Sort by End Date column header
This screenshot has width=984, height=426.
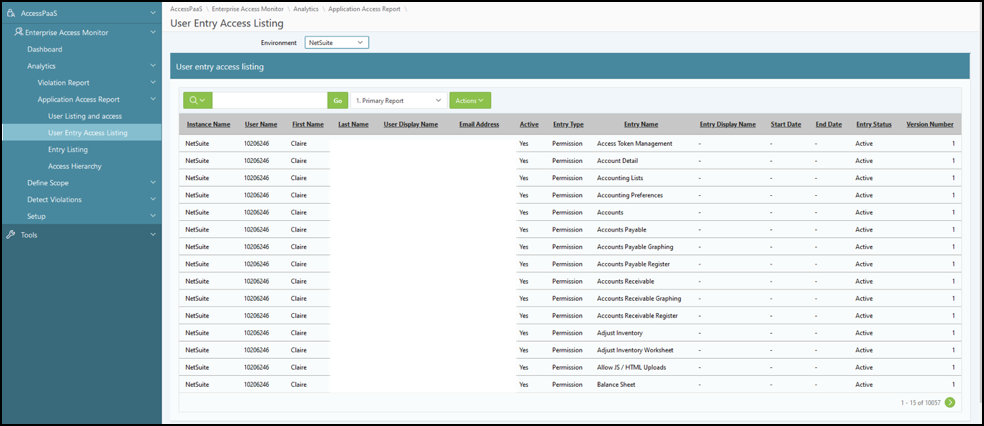(828, 124)
